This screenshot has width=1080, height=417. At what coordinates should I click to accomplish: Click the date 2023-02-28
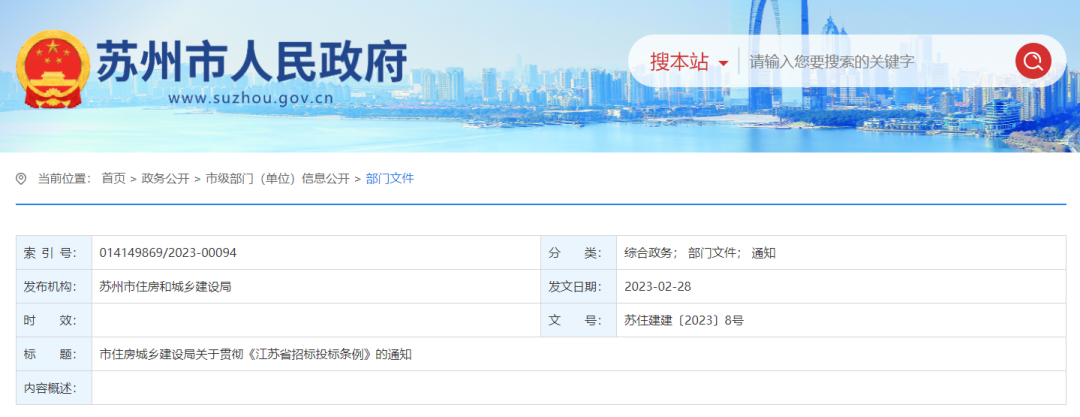pyautogui.click(x=658, y=287)
